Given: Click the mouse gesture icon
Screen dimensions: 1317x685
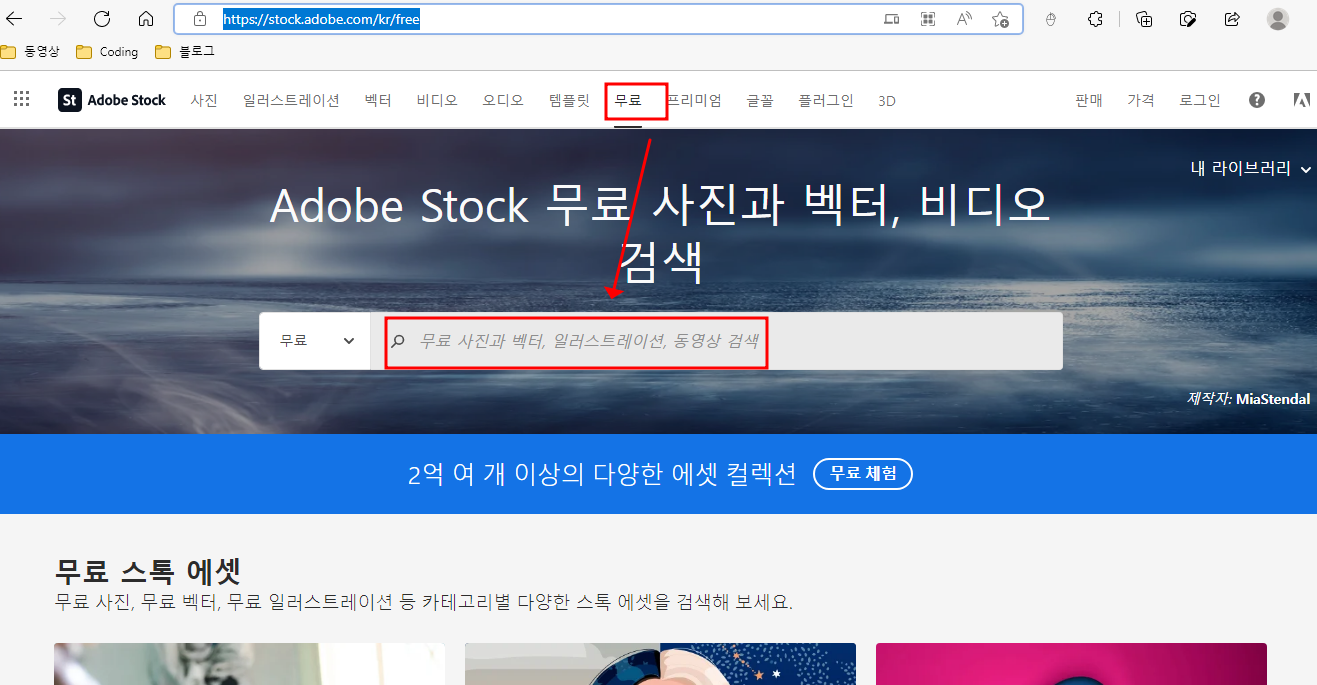Looking at the screenshot, I should pos(1051,19).
